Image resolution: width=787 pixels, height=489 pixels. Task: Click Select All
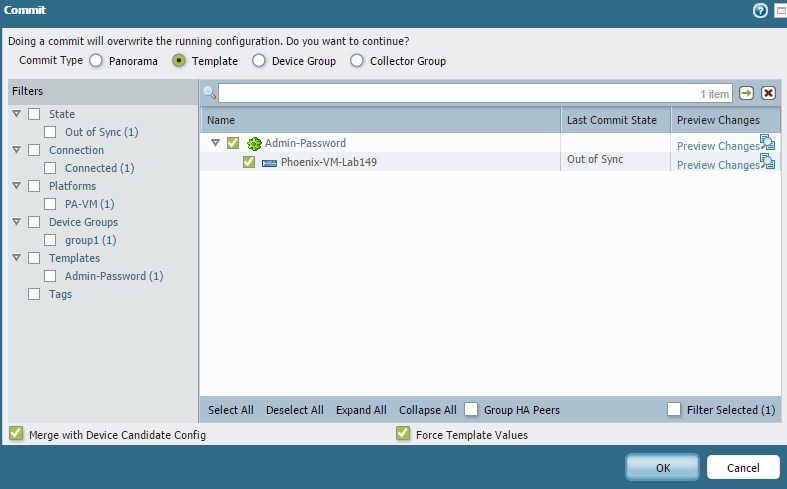(231, 410)
